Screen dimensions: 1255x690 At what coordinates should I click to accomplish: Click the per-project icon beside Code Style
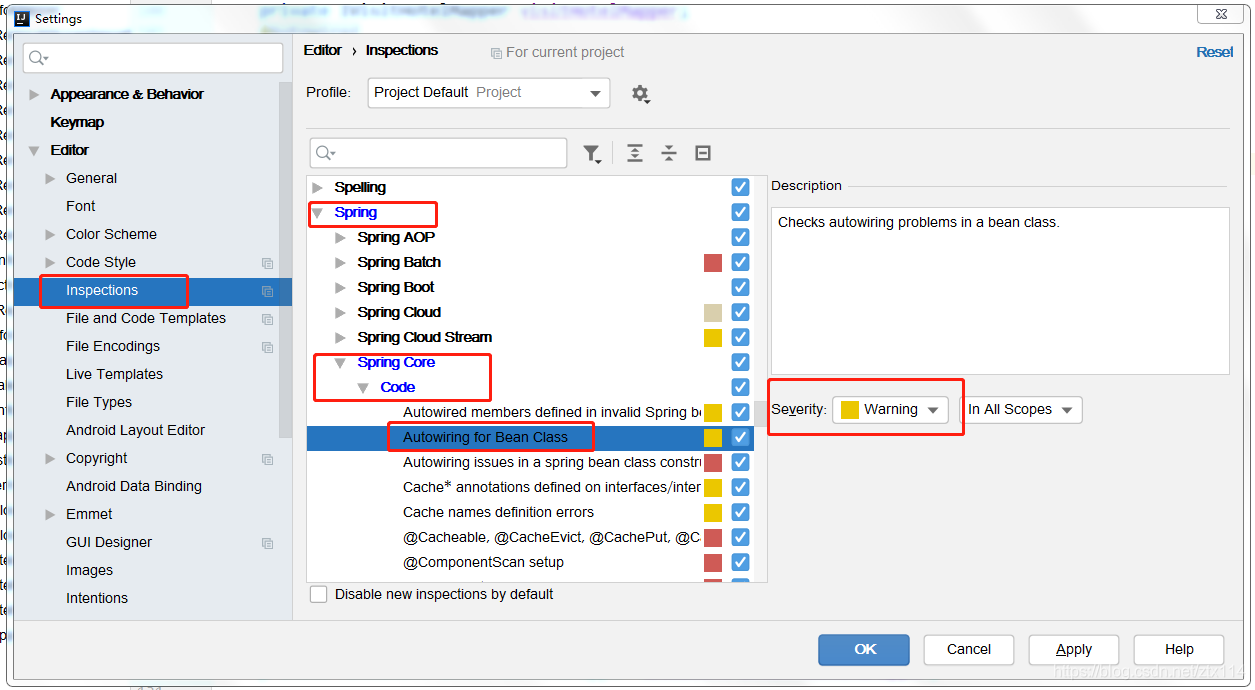click(267, 263)
